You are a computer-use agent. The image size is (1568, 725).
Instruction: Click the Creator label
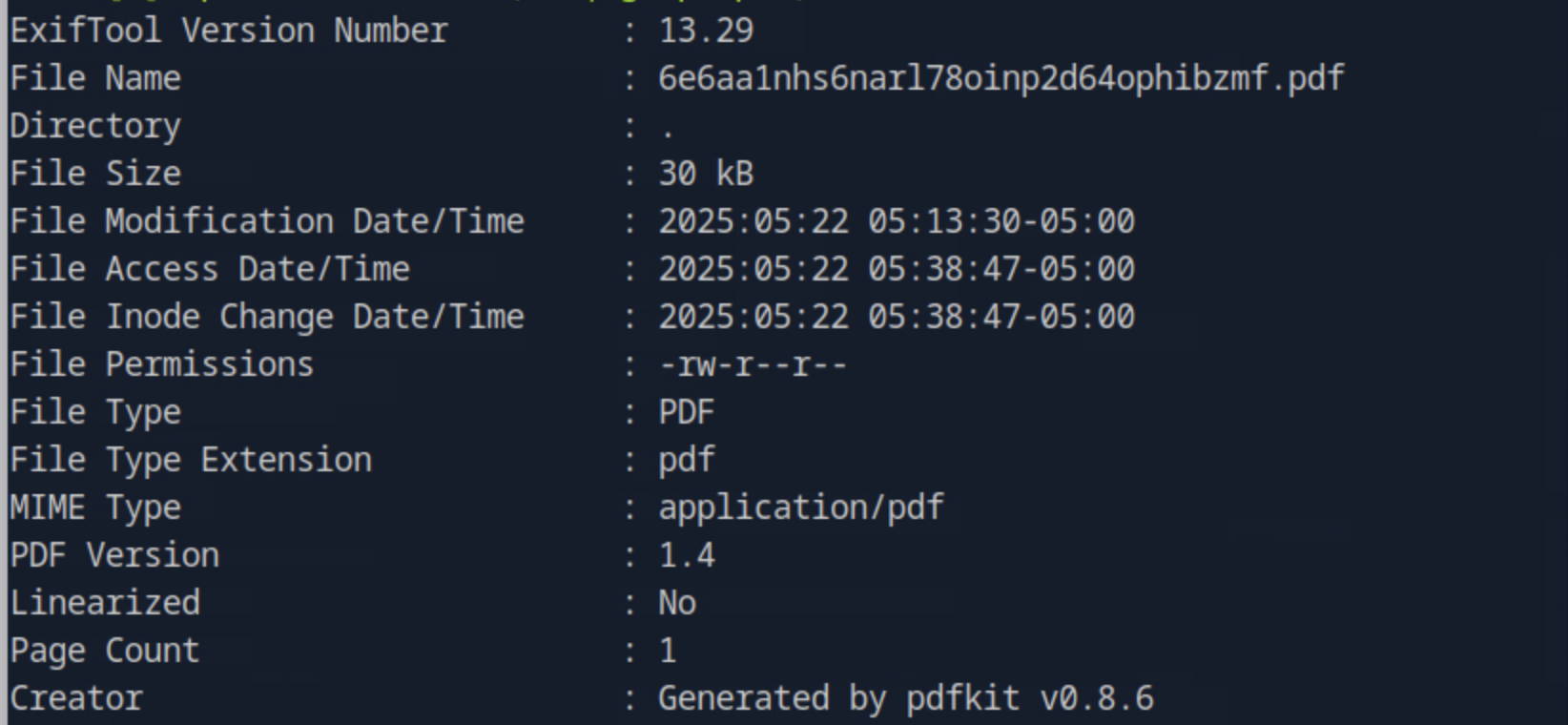click(76, 698)
